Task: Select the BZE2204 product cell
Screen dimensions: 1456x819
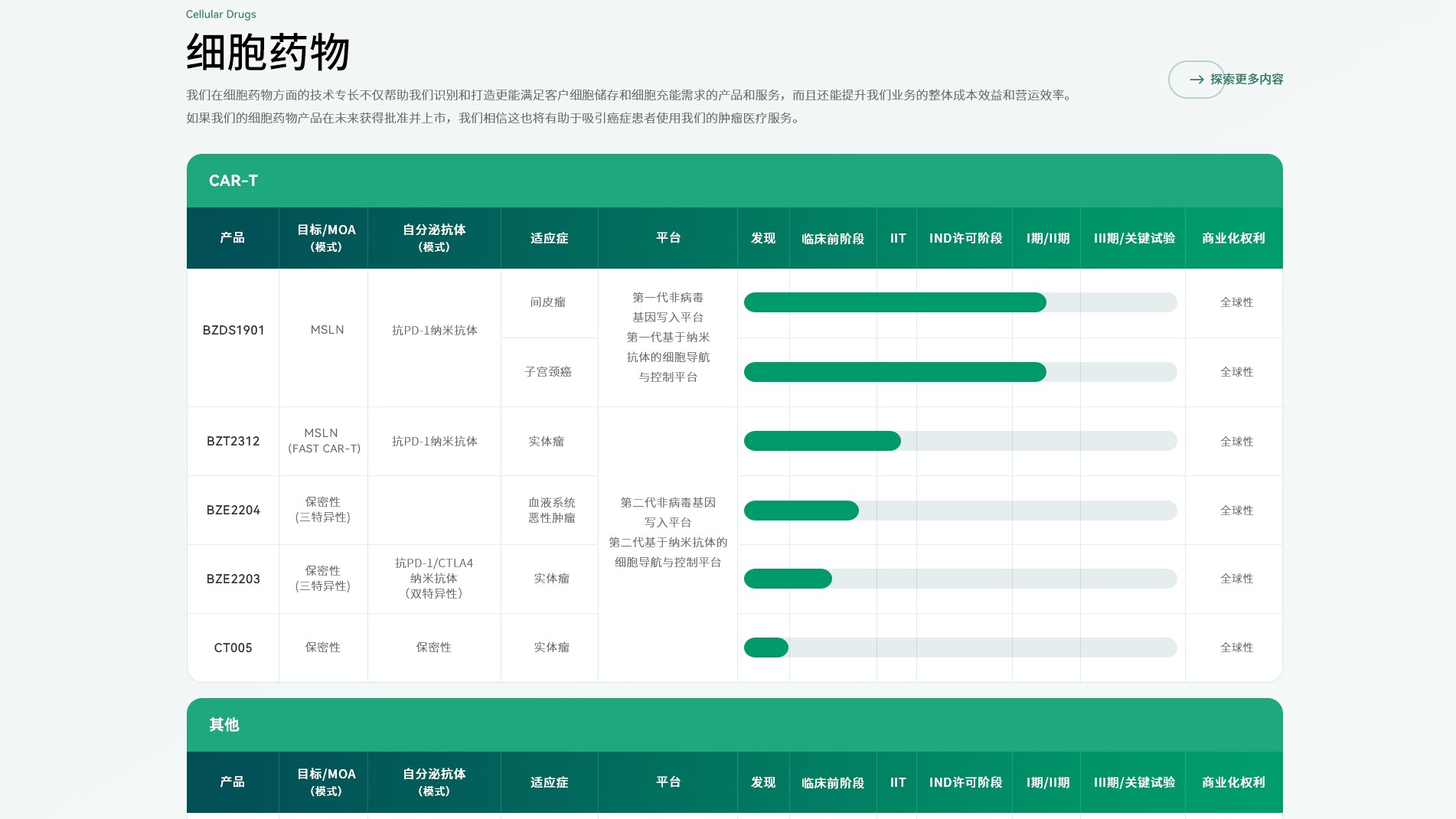Action: tap(233, 511)
